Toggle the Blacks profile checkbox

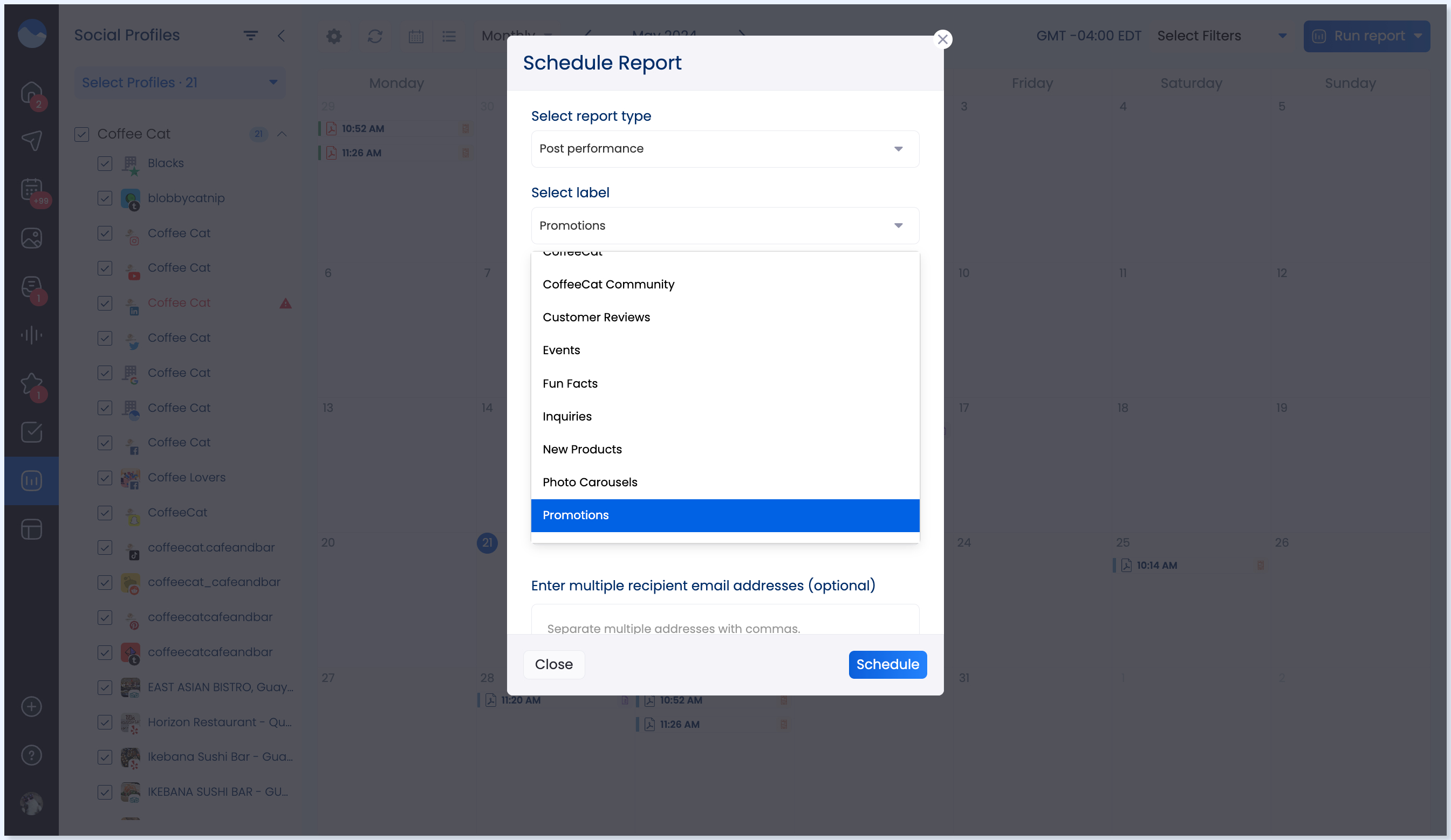click(105, 163)
